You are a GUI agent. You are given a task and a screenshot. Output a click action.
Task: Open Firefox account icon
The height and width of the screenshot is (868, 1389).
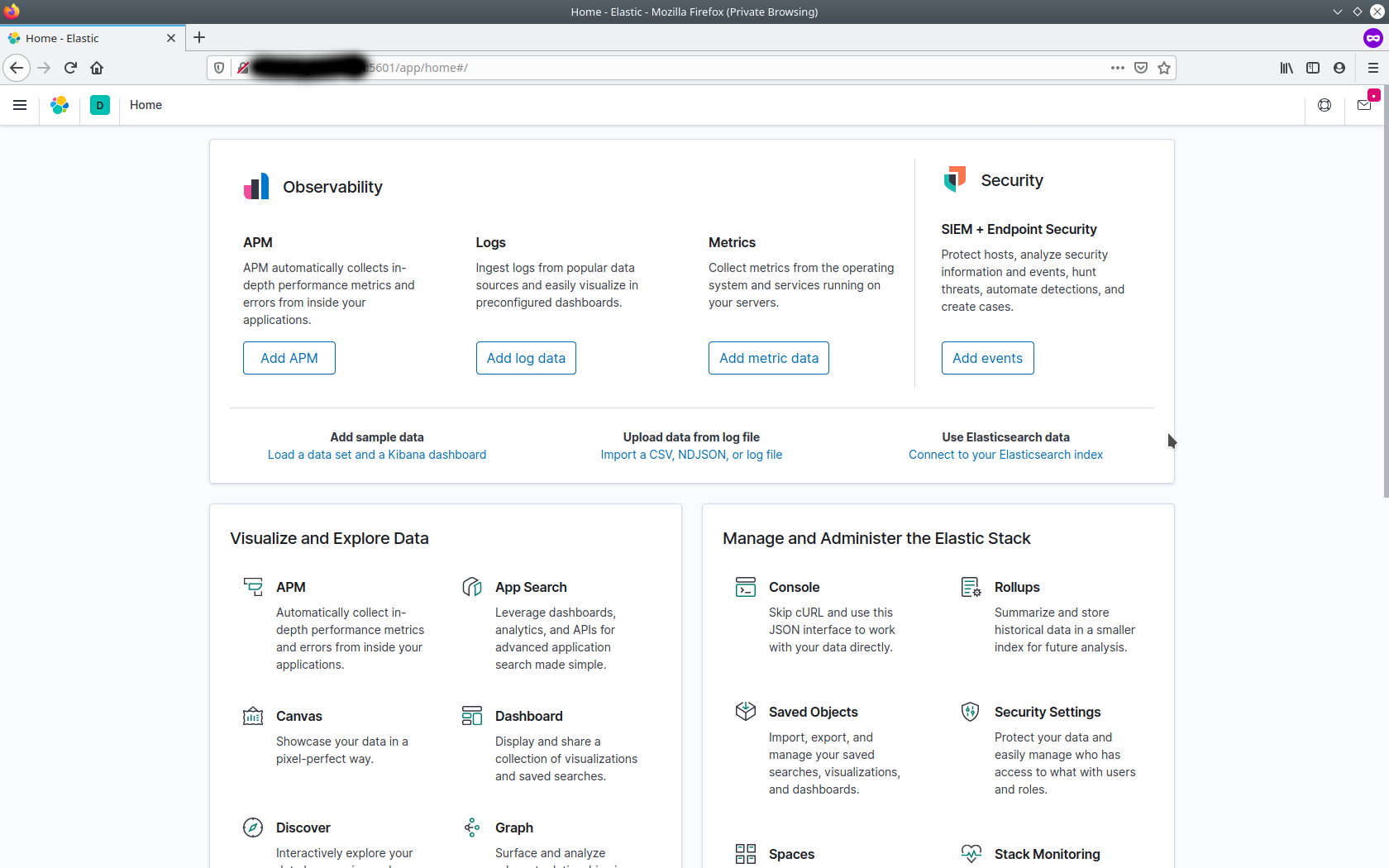[x=1339, y=68]
